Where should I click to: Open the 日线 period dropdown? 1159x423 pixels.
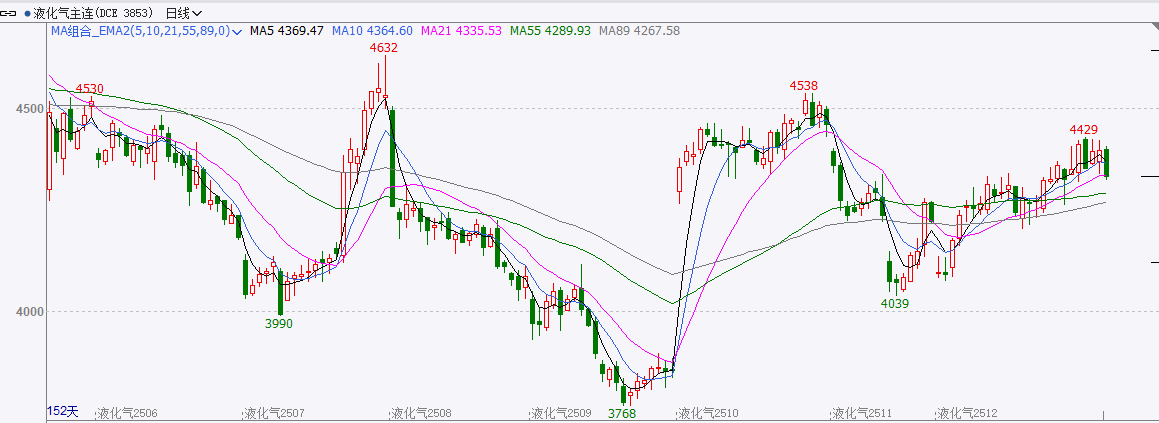pyautogui.click(x=183, y=13)
